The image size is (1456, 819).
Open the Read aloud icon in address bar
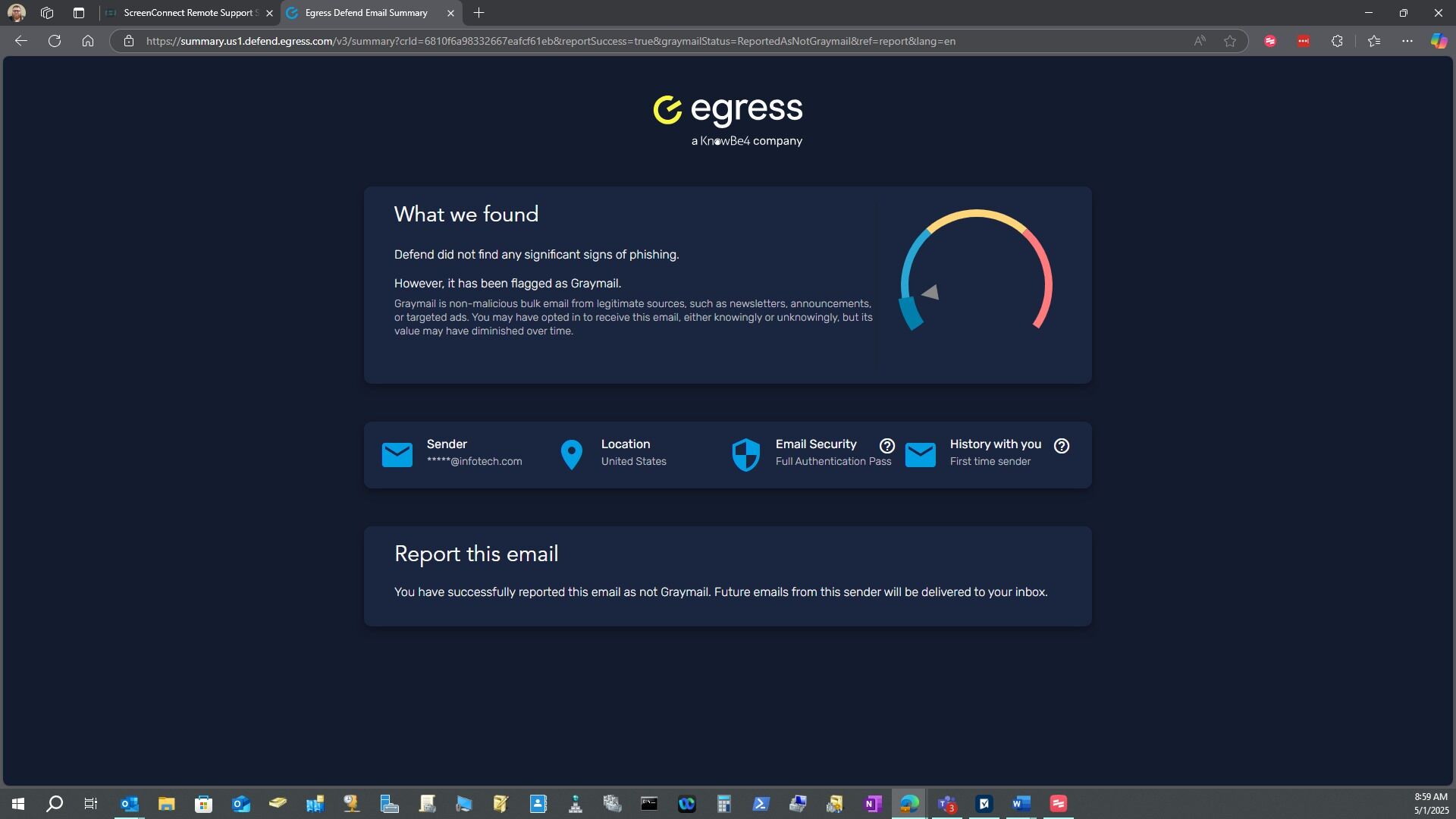click(x=1200, y=41)
